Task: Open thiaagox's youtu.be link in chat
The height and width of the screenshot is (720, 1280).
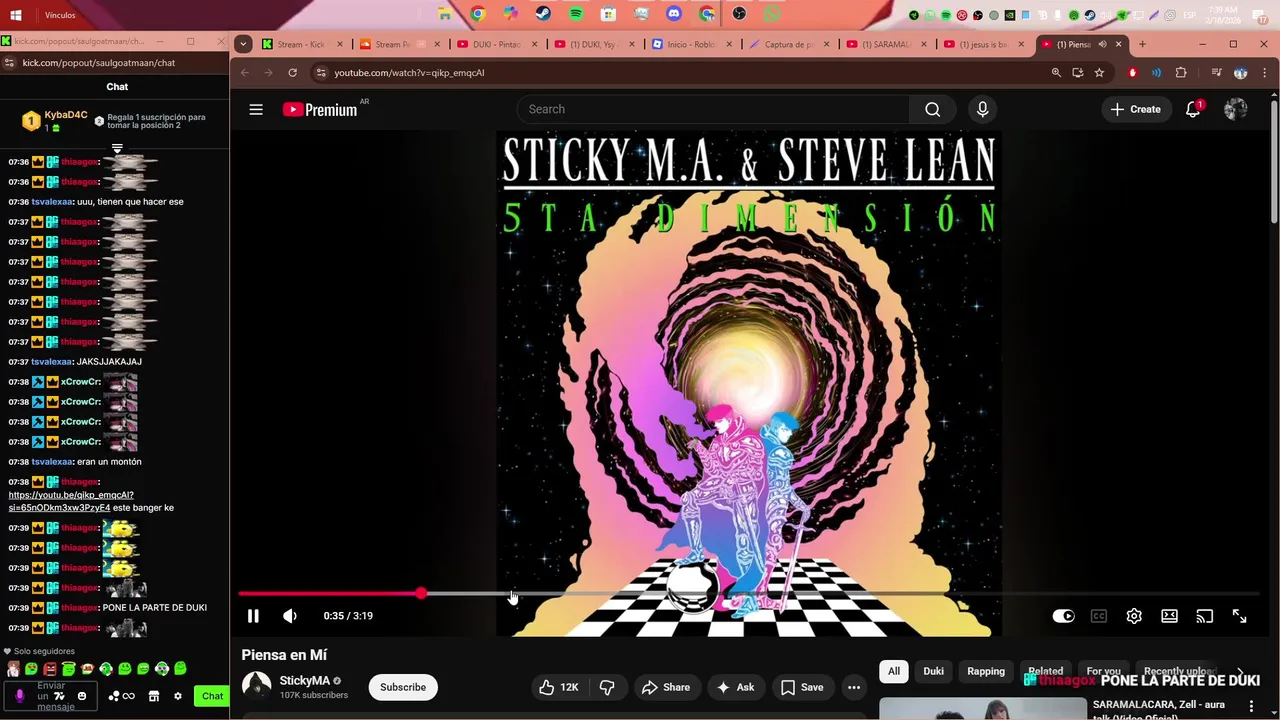Action: tap(71, 501)
